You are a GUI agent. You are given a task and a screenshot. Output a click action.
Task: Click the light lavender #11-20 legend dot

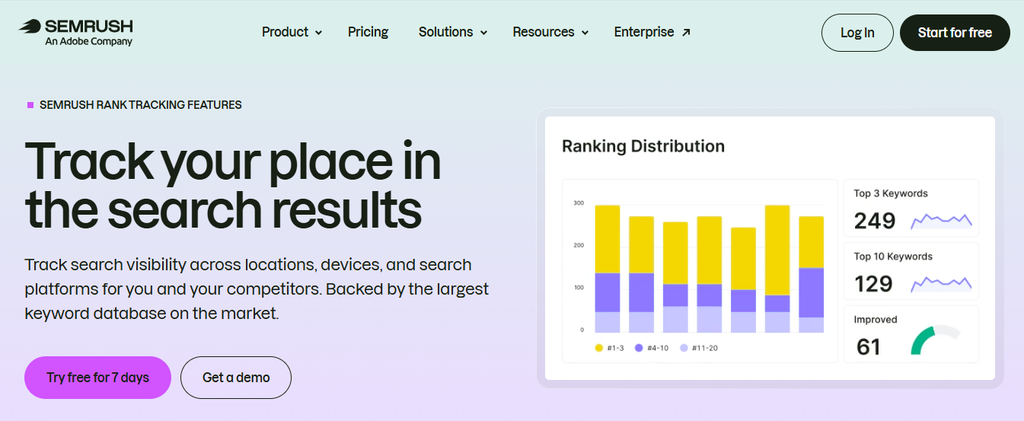(x=684, y=348)
